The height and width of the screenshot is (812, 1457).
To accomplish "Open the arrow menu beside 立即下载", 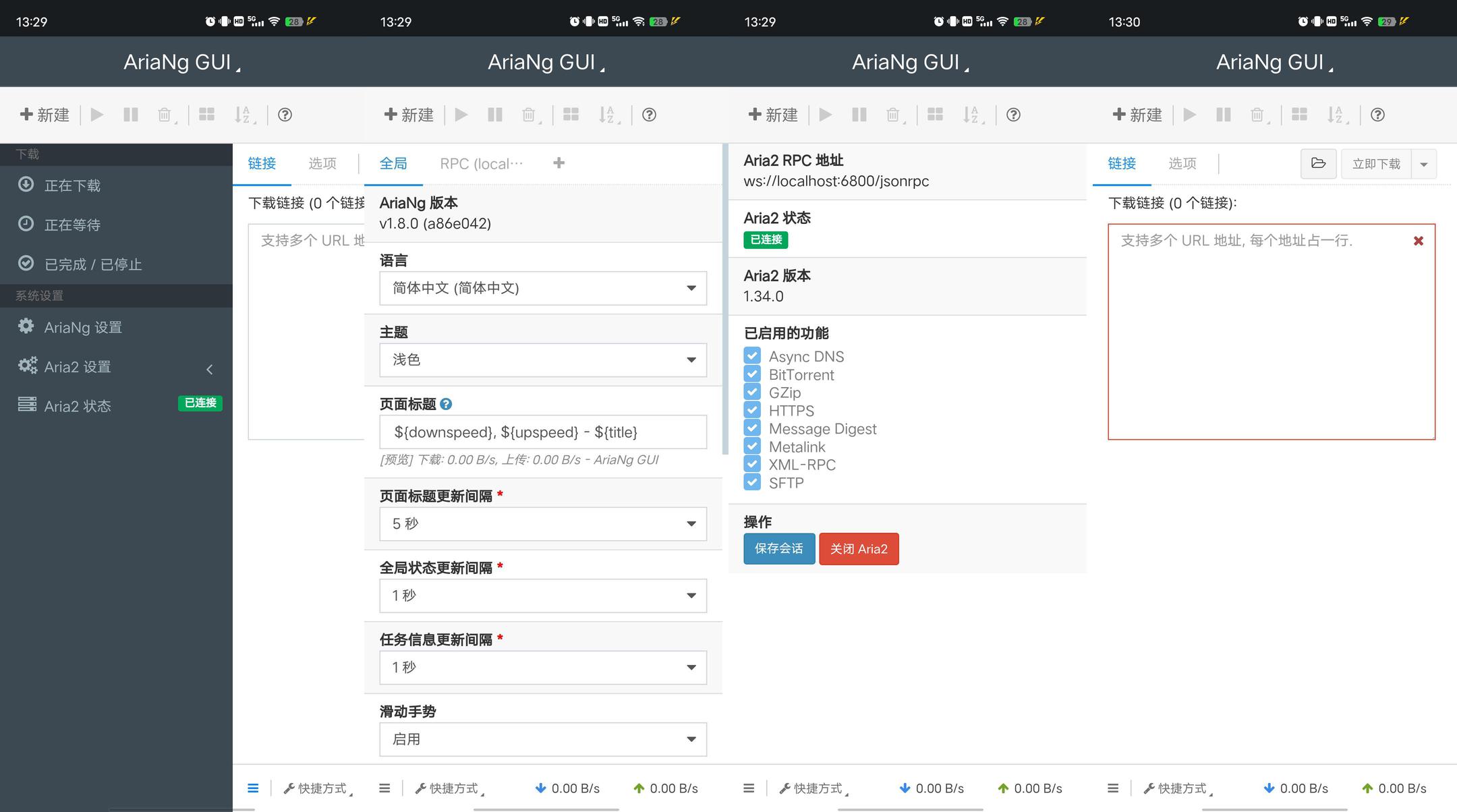I will click(x=1424, y=164).
